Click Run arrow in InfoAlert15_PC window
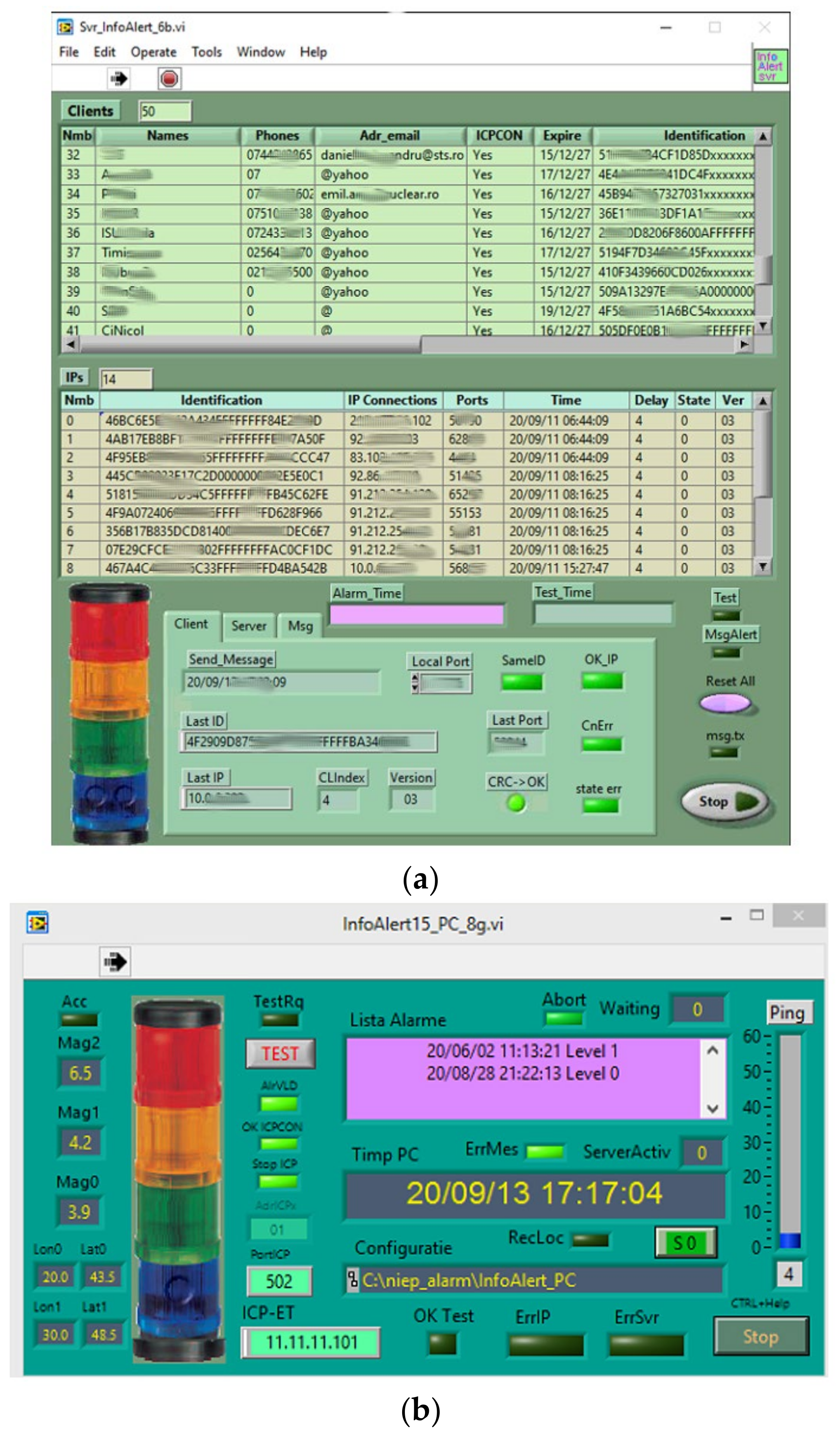This screenshot has height=1433, width=840. (115, 961)
